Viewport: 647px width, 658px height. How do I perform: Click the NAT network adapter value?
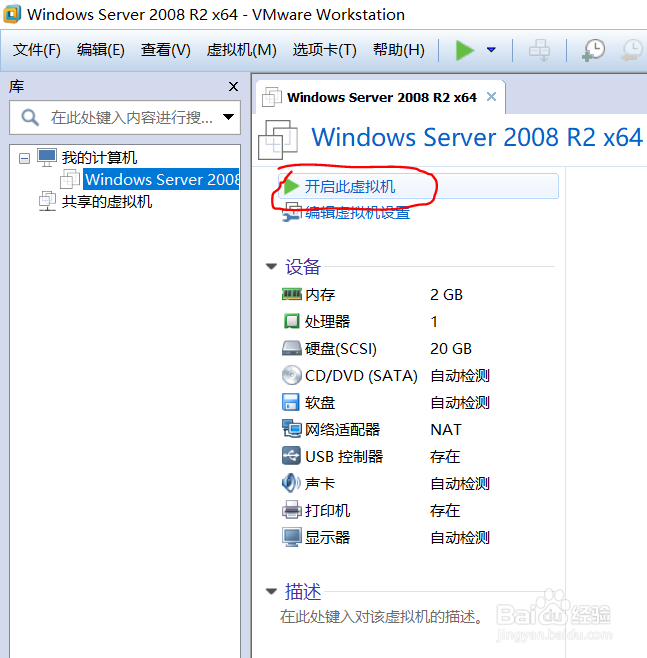coord(446,429)
